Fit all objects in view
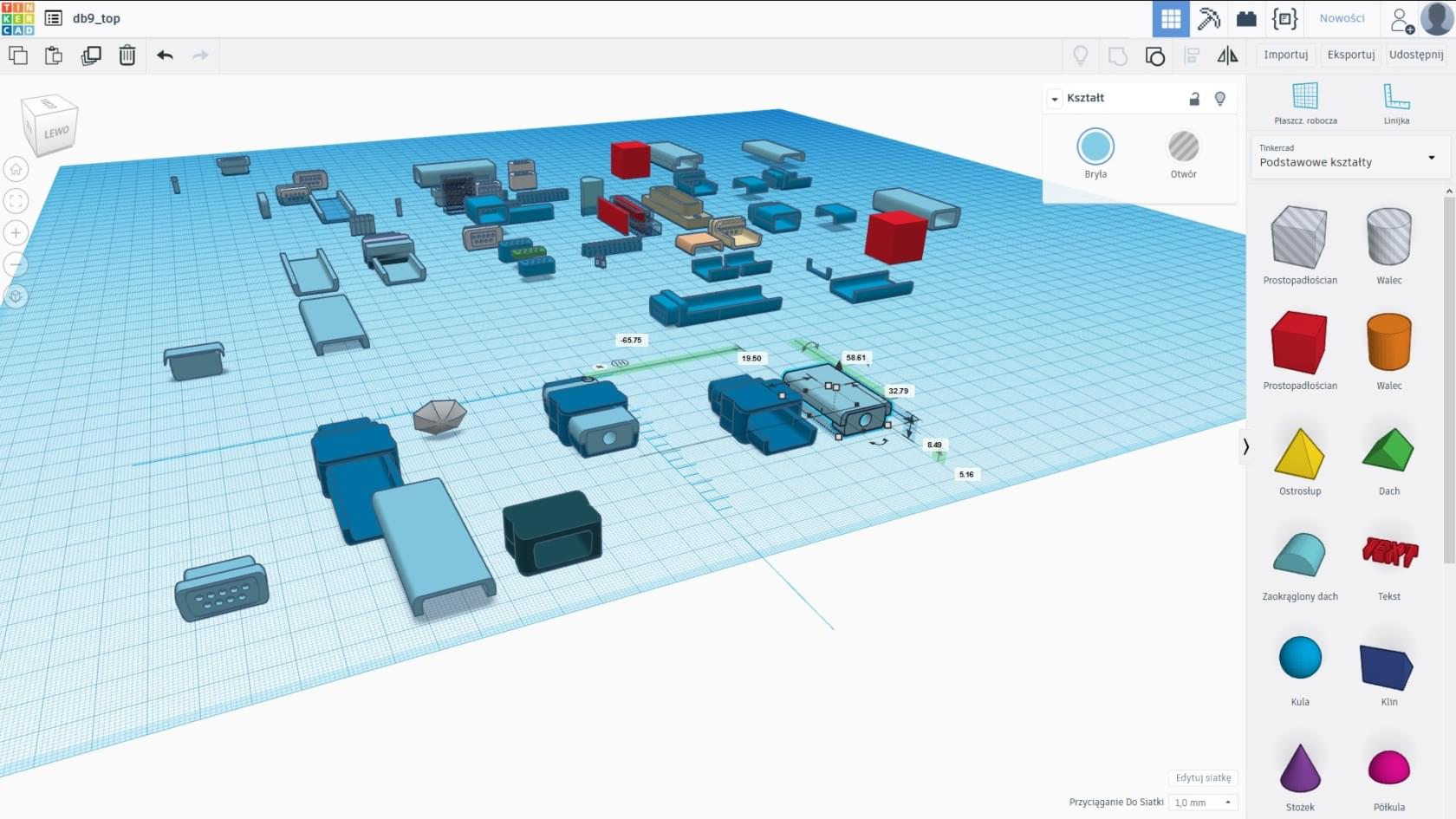Screen dimensions: 1456x819 tap(16, 201)
